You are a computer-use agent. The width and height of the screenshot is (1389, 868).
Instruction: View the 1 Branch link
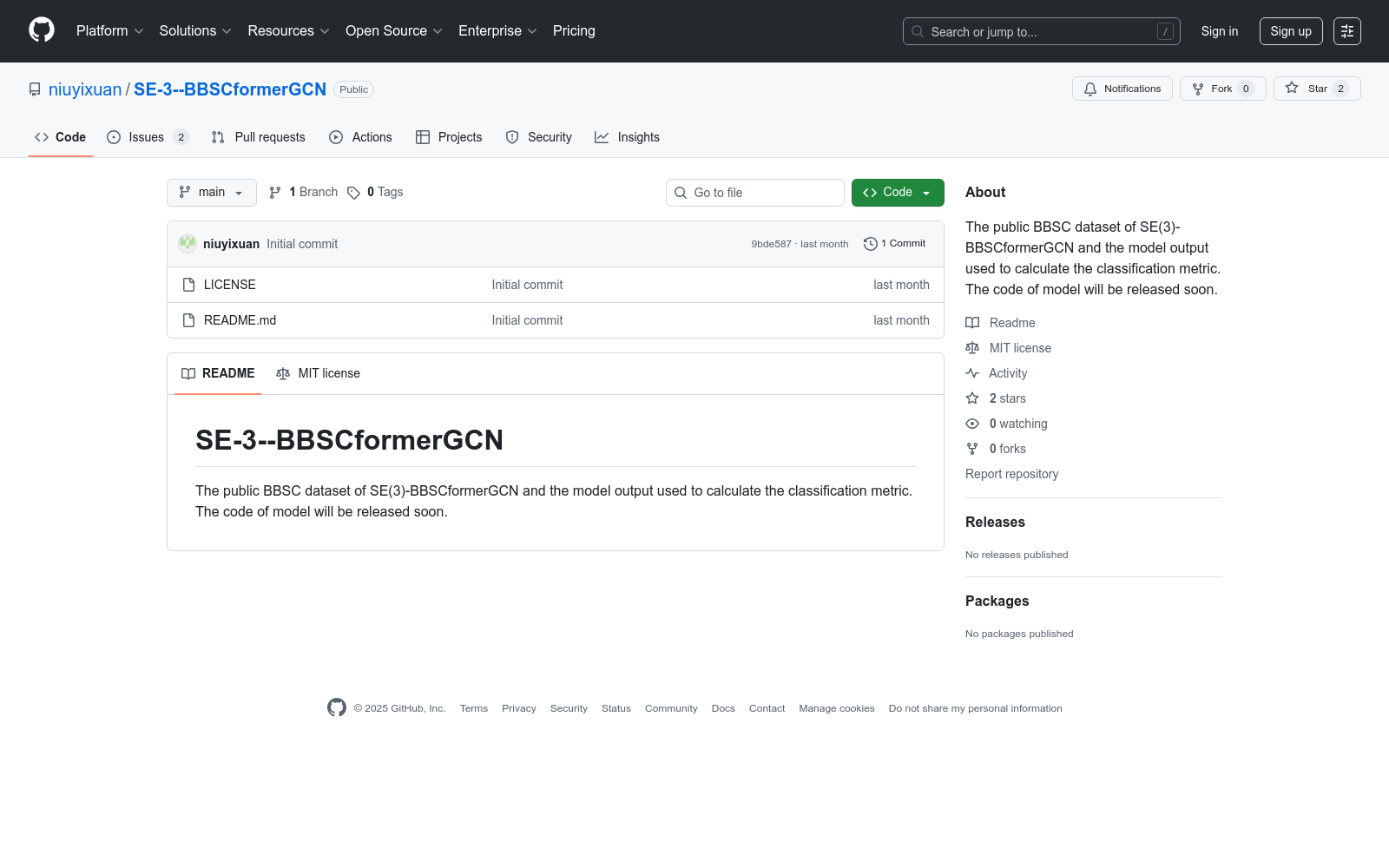click(303, 193)
